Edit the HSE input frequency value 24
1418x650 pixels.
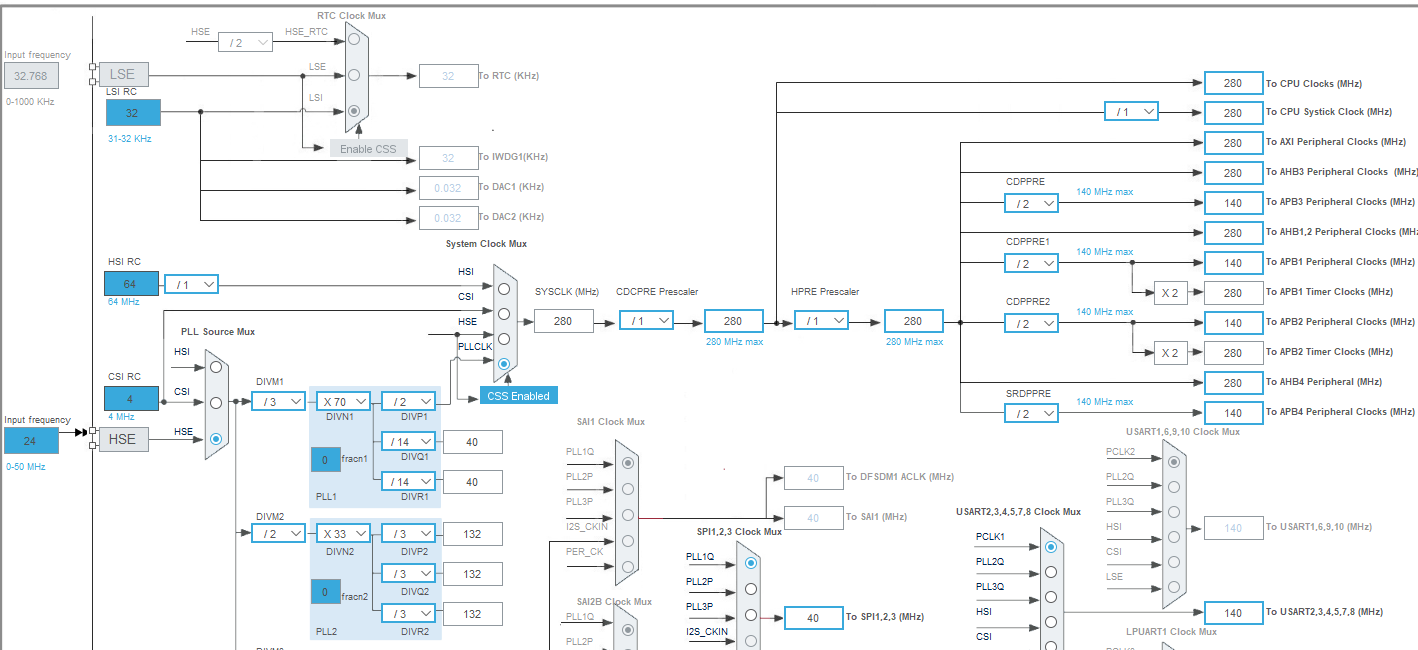[30, 439]
